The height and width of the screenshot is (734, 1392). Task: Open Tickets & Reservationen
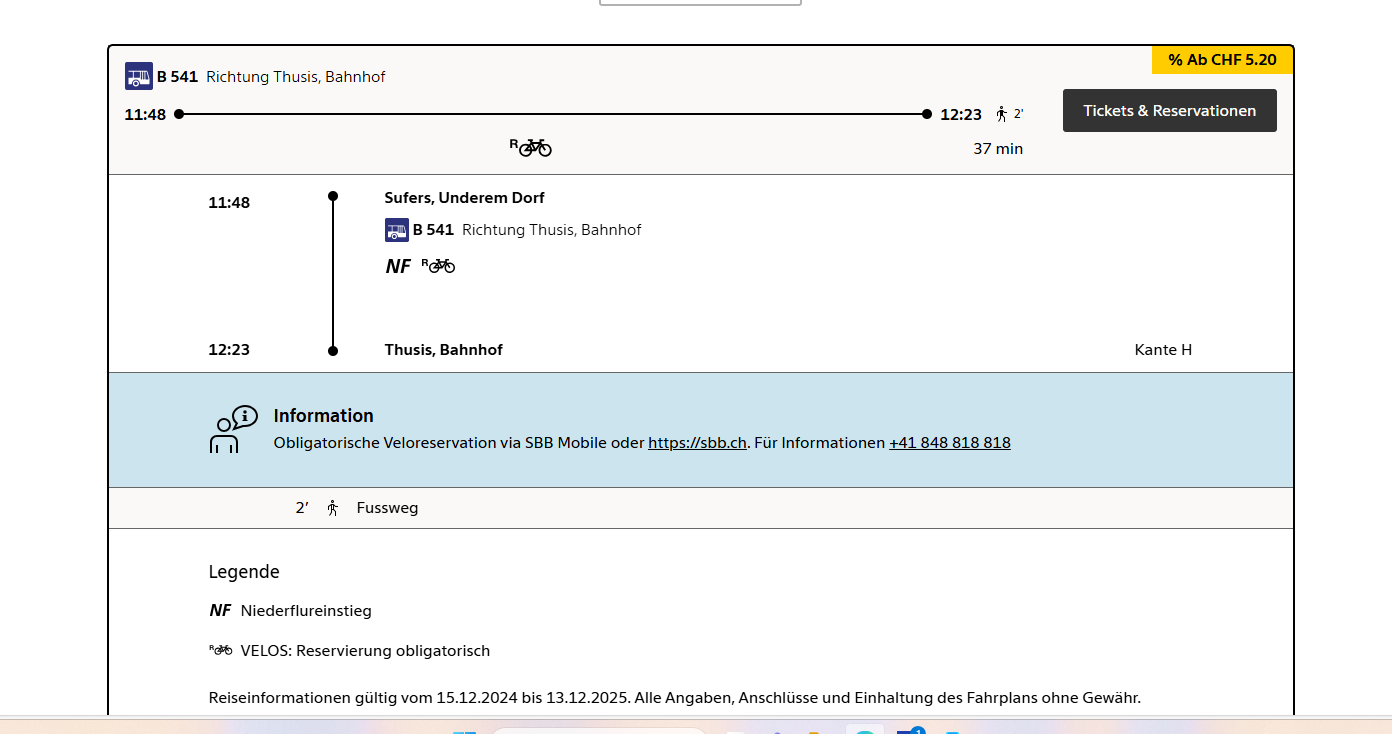click(x=1169, y=111)
